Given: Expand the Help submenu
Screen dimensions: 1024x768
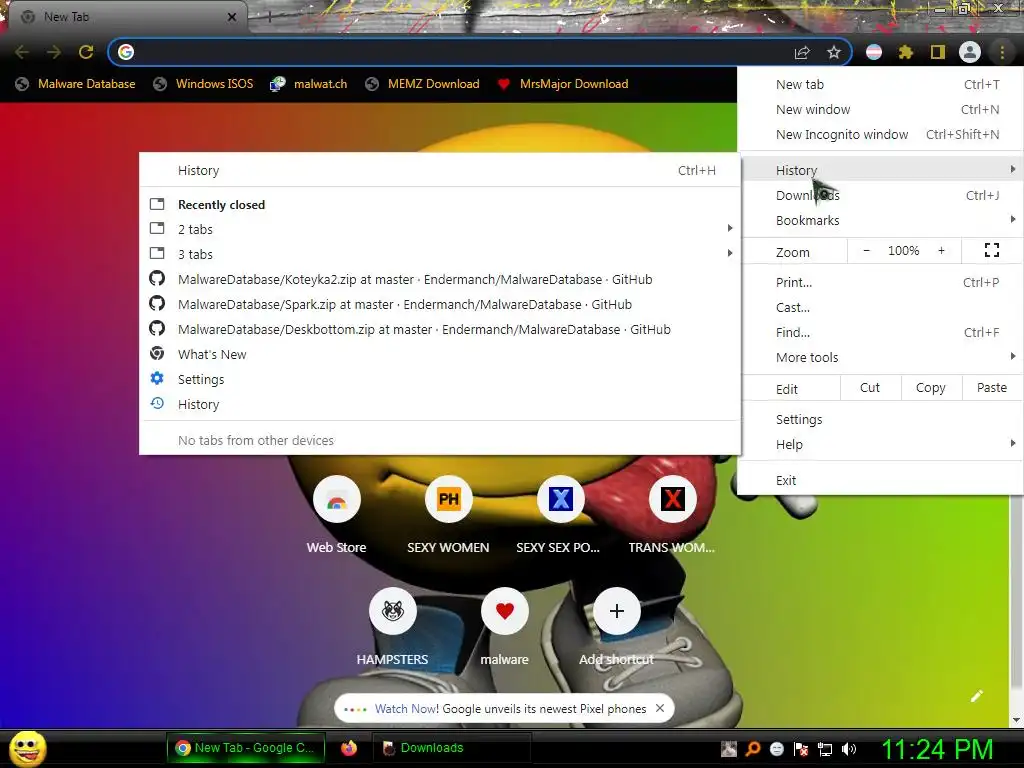Looking at the screenshot, I should click(x=882, y=445).
